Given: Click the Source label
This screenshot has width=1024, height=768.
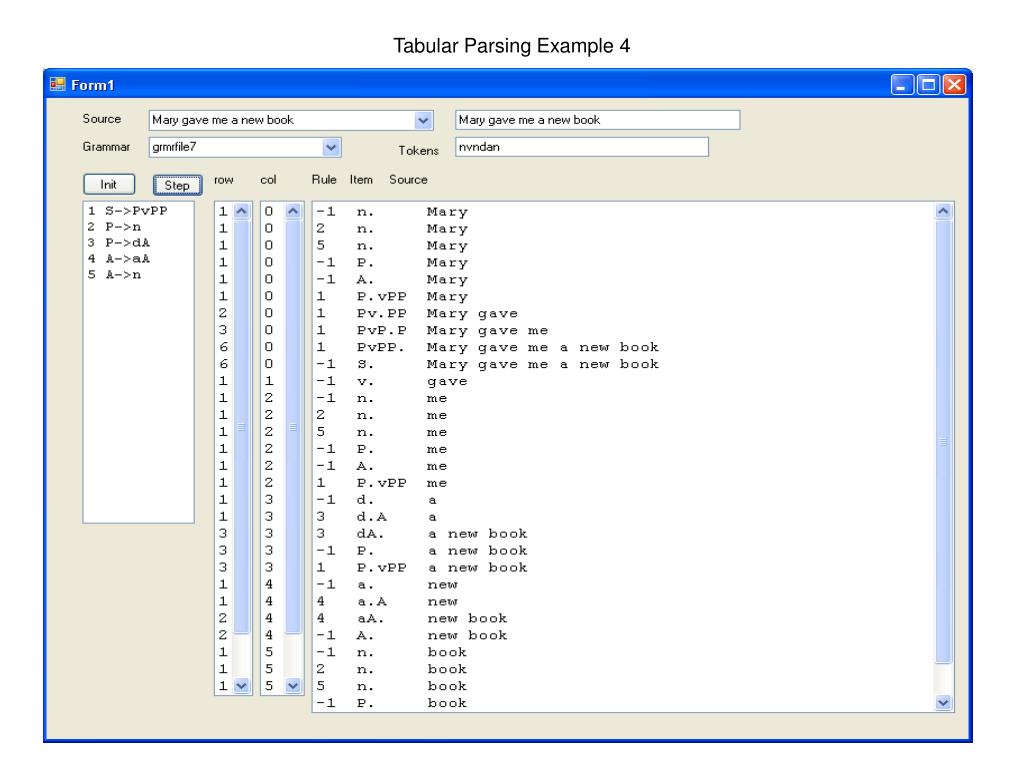Looking at the screenshot, I should tap(102, 119).
